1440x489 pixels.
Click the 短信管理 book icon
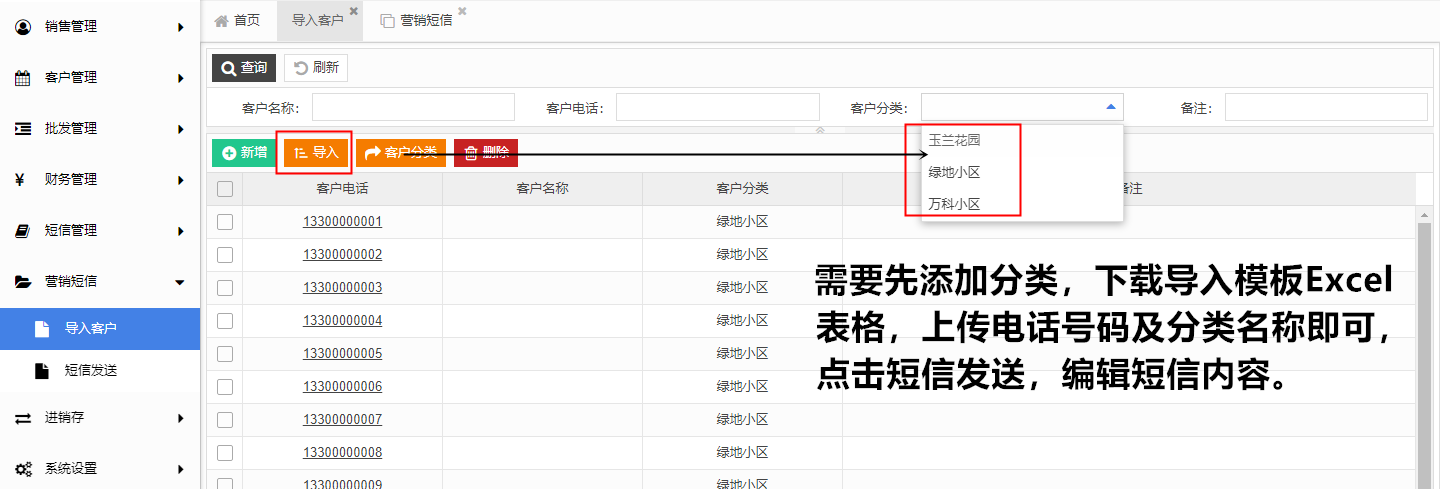click(22, 231)
